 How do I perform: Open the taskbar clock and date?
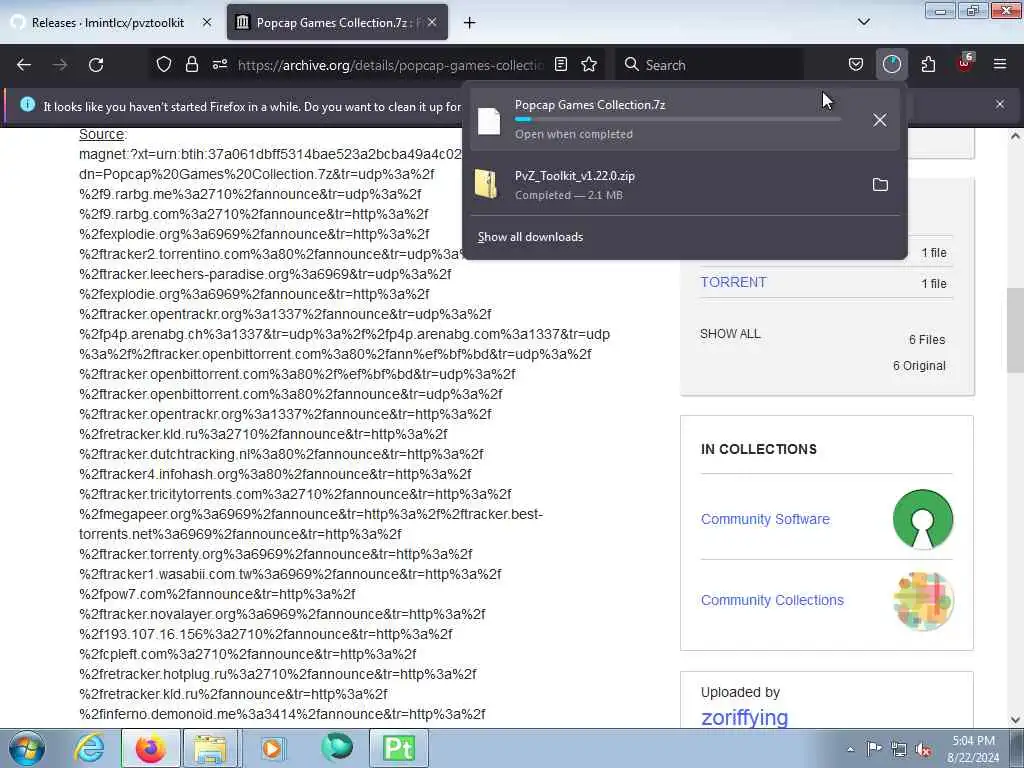click(973, 749)
